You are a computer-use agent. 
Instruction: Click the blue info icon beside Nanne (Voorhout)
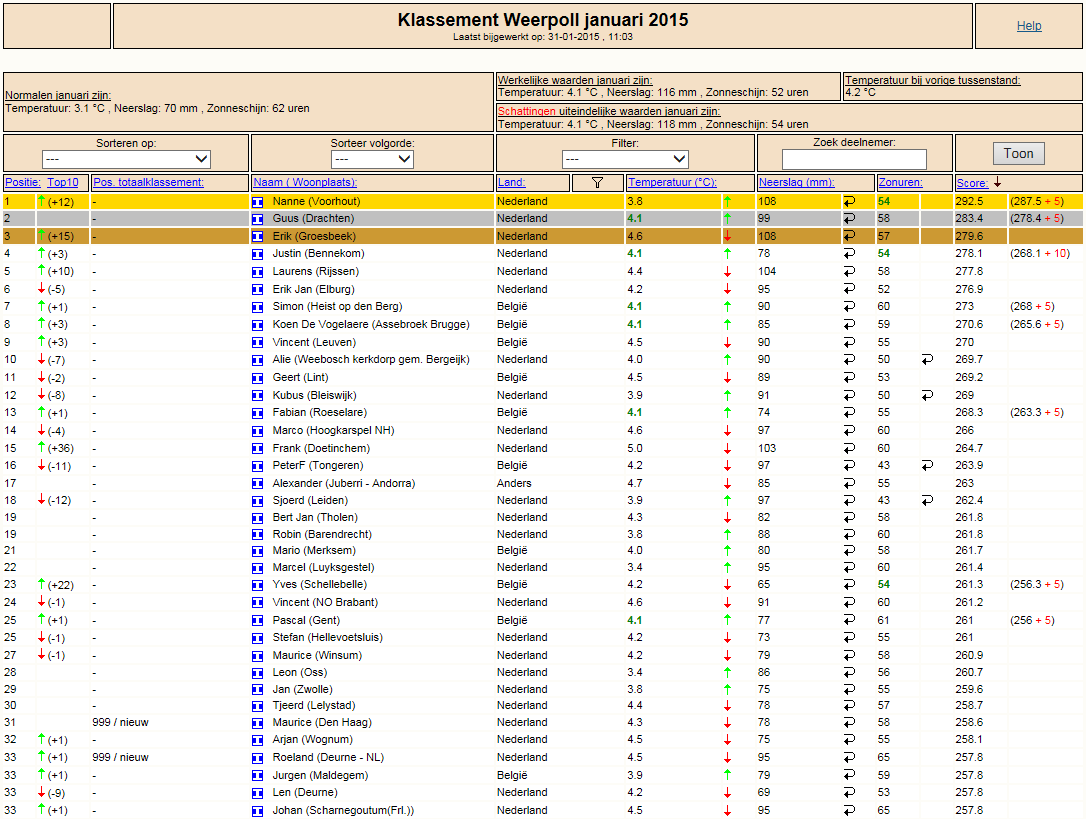click(x=258, y=202)
